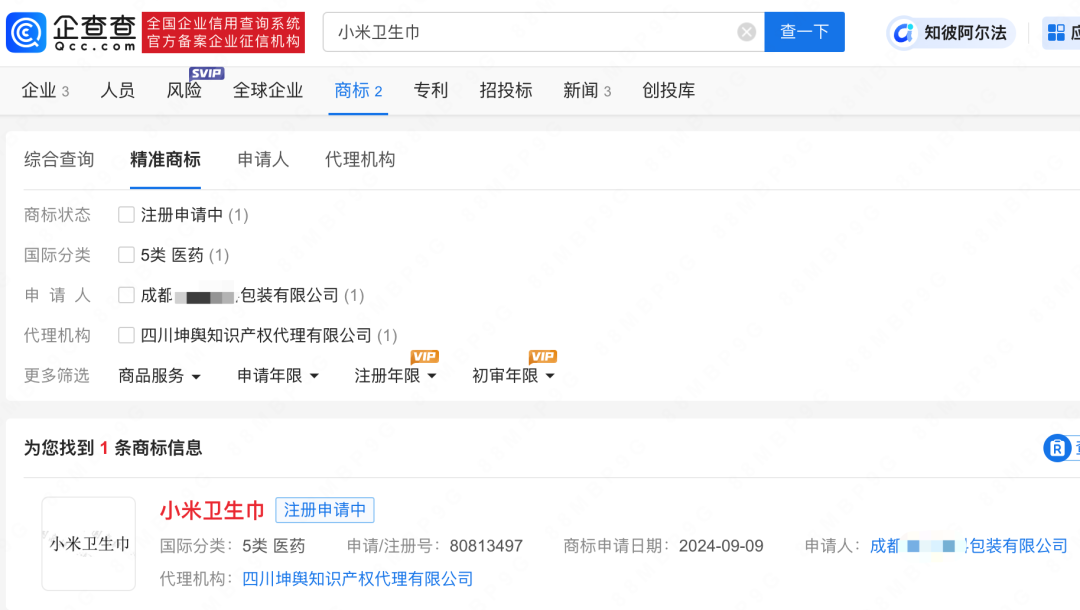Click the blue R trademark icon beside results
This screenshot has width=1080, height=610.
pyautogui.click(x=1057, y=448)
